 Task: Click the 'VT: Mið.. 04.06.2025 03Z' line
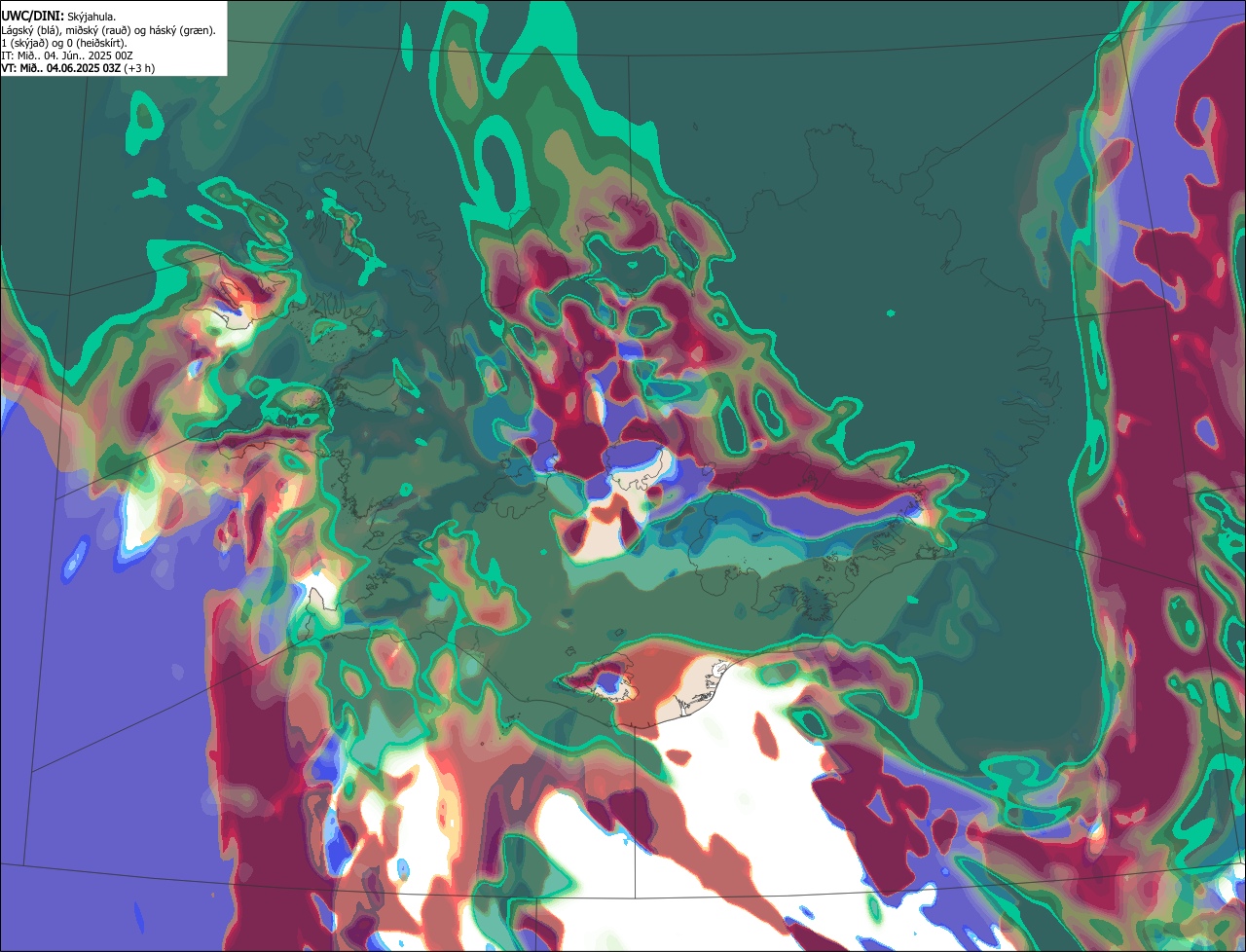(78, 68)
